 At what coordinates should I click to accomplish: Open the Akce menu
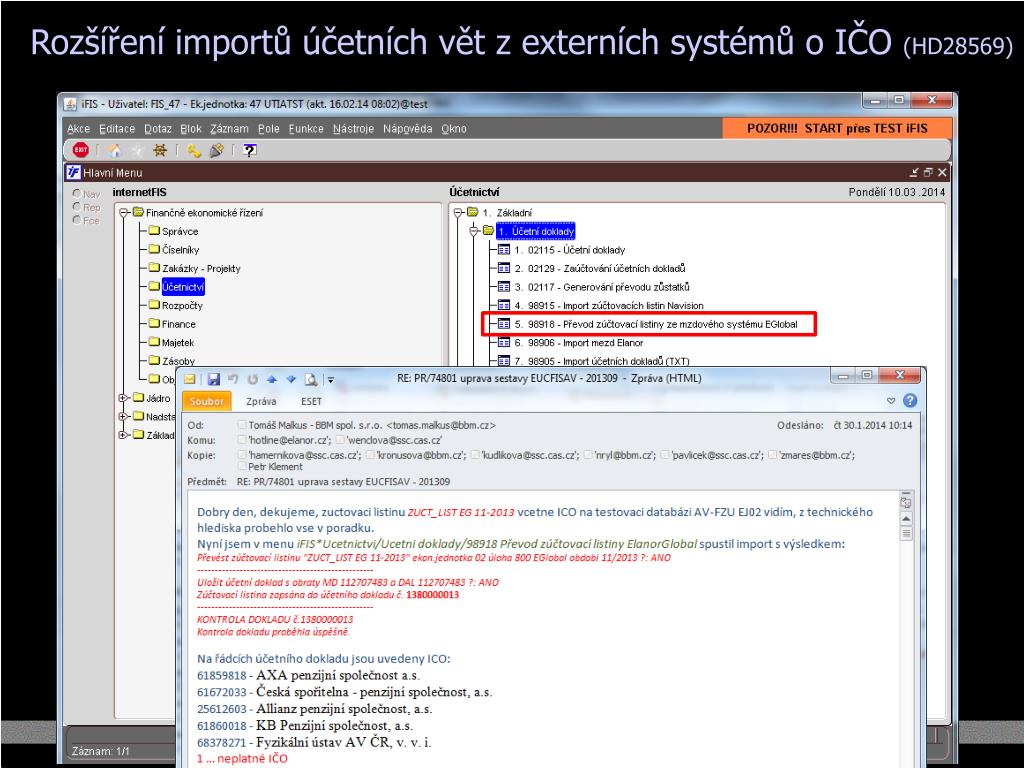(x=78, y=129)
